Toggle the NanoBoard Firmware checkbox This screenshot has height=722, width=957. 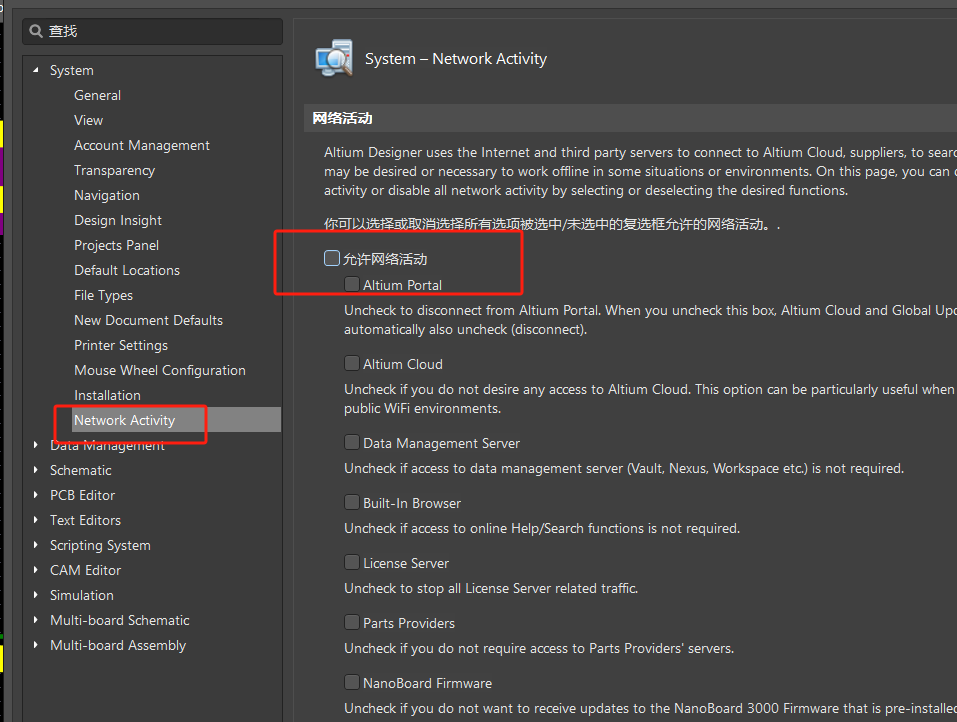pos(352,683)
